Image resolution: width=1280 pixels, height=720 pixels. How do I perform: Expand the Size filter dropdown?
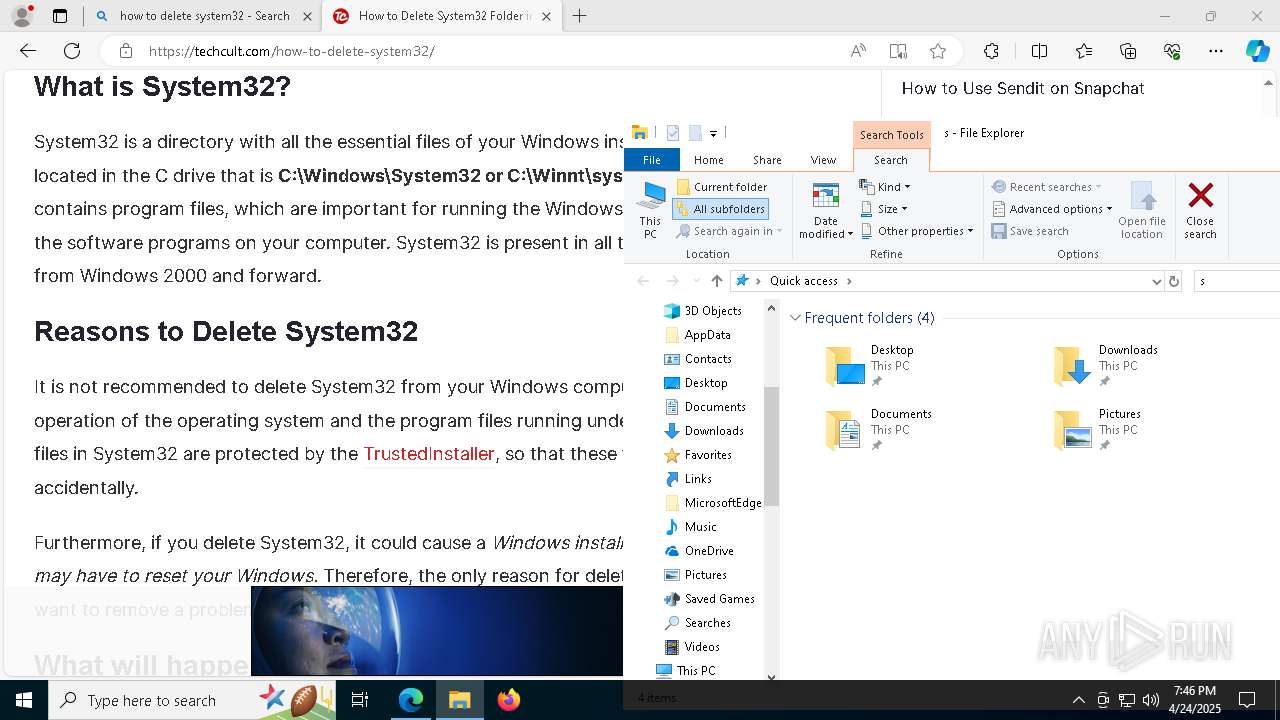[x=884, y=209]
